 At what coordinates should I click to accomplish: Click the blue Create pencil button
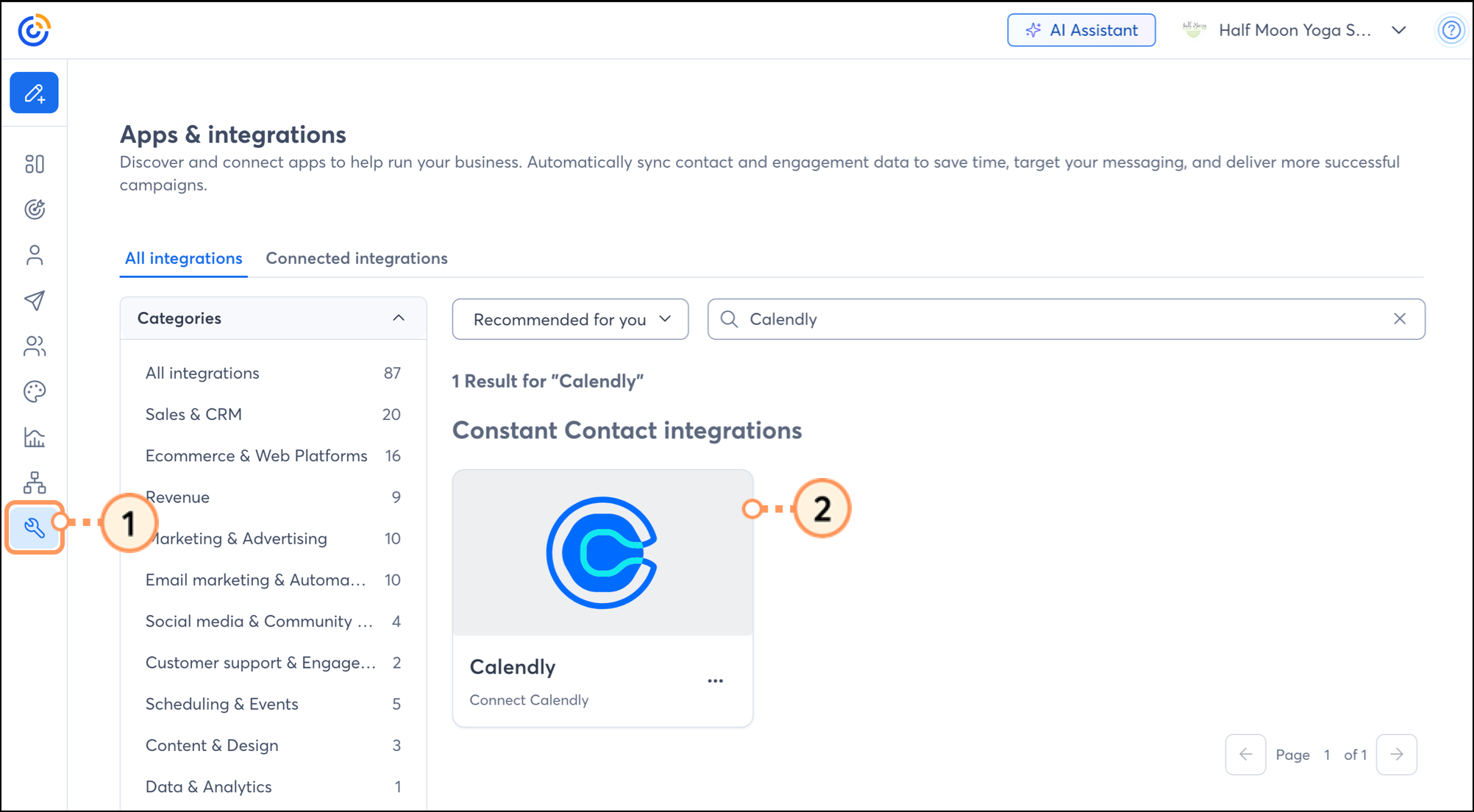34,93
